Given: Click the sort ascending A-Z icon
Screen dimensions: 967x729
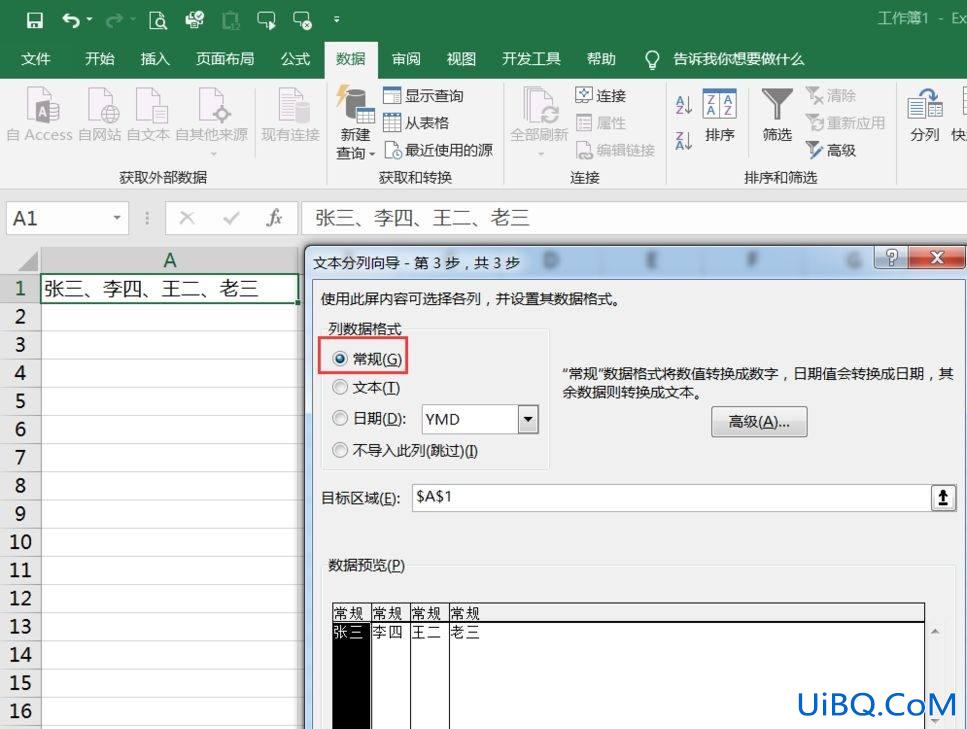Looking at the screenshot, I should pyautogui.click(x=683, y=105).
